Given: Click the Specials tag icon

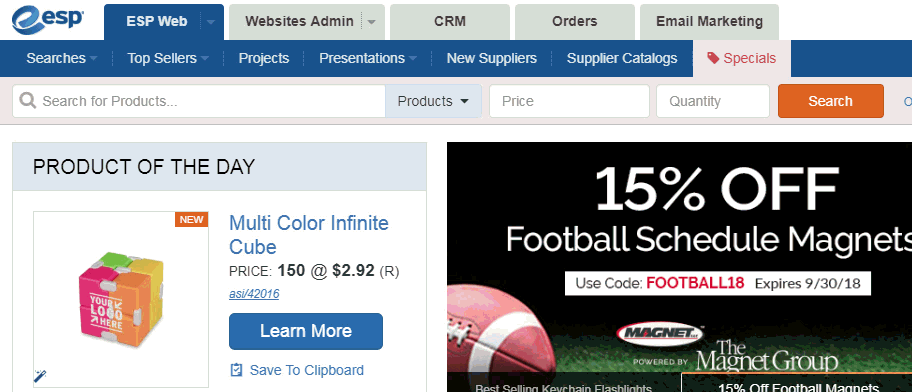Looking at the screenshot, I should click(712, 58).
